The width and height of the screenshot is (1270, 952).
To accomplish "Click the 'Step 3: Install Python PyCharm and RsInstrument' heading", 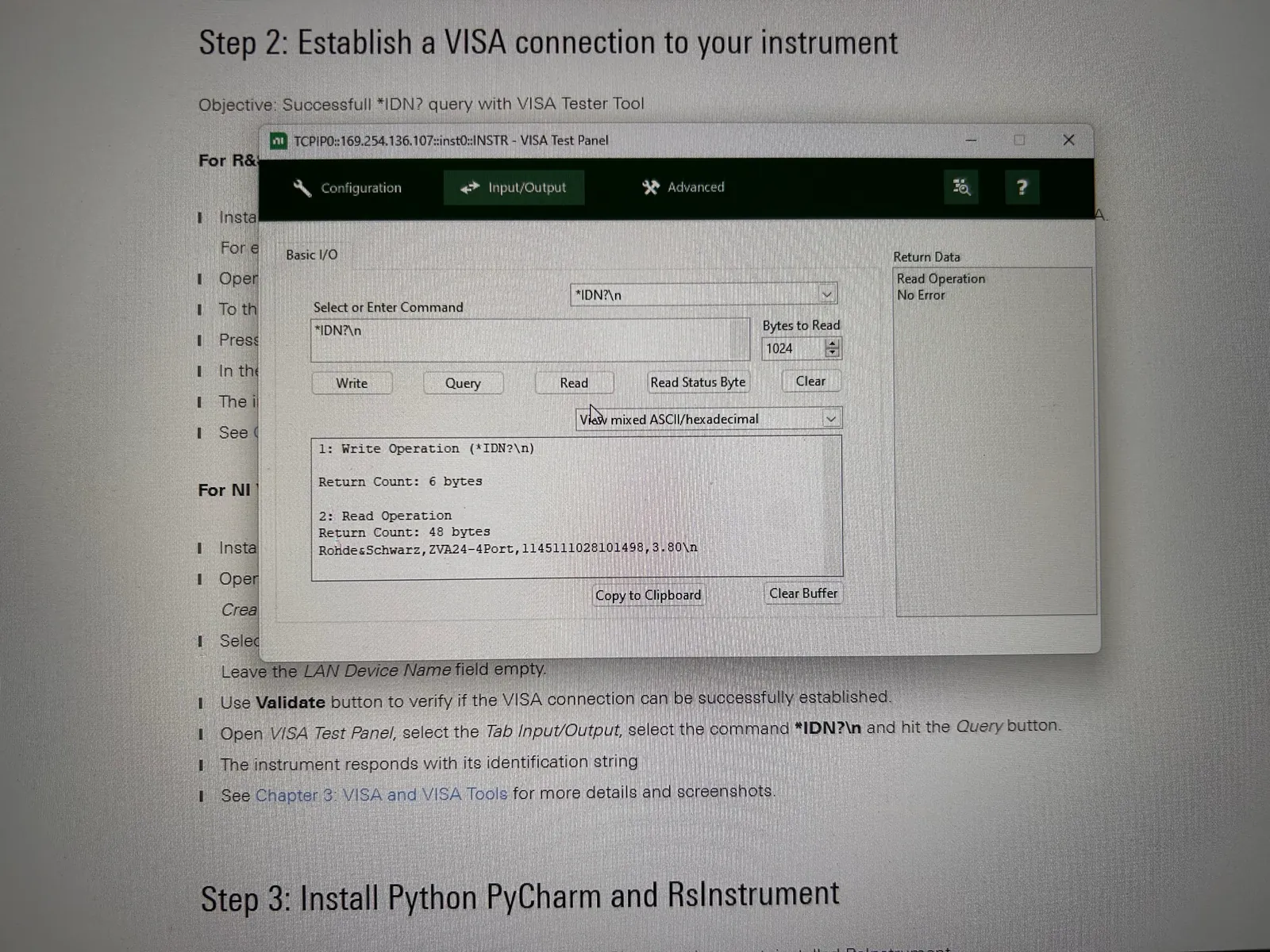I will [x=520, y=897].
